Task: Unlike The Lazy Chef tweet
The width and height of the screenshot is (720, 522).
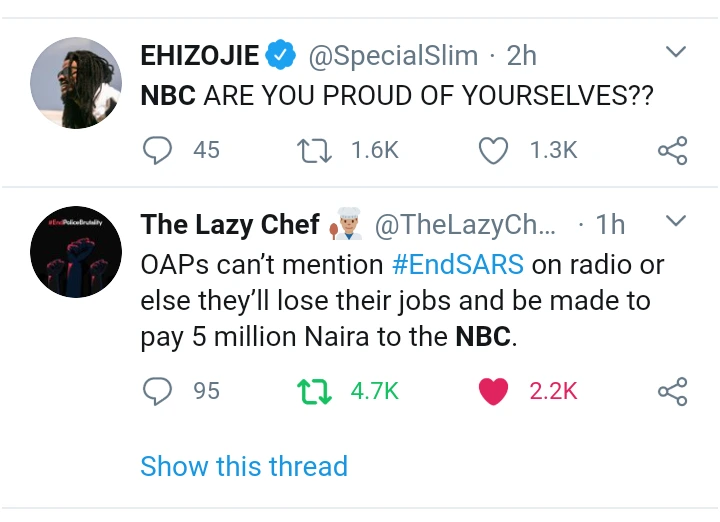Action: (x=493, y=390)
